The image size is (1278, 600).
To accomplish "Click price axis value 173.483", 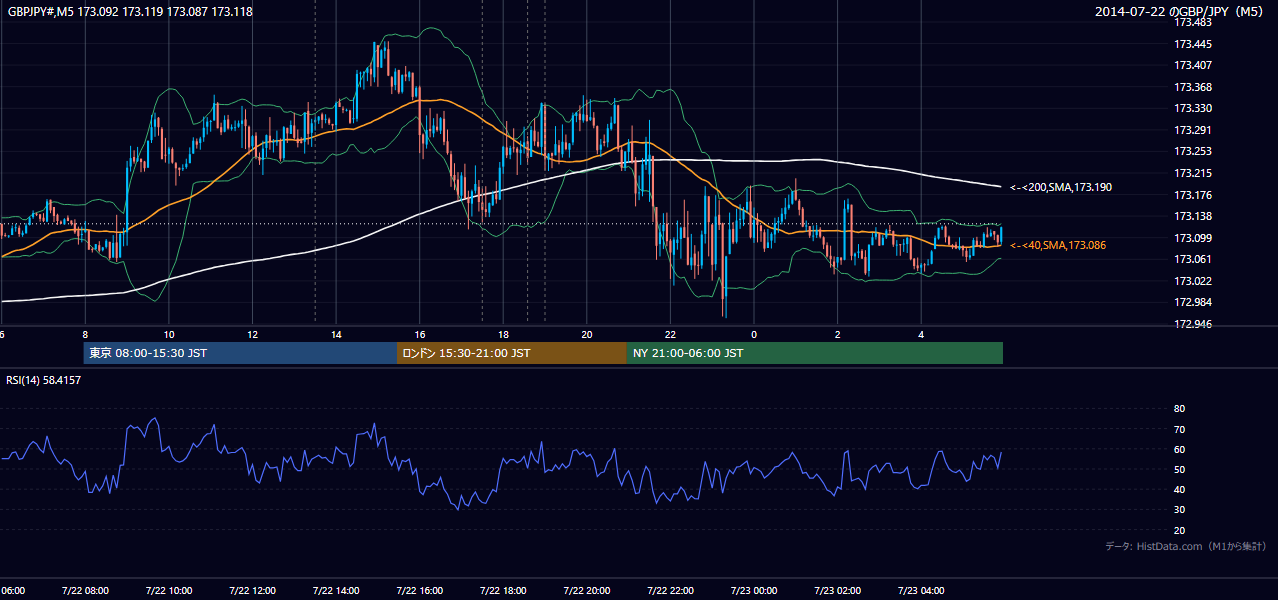I will [1193, 22].
